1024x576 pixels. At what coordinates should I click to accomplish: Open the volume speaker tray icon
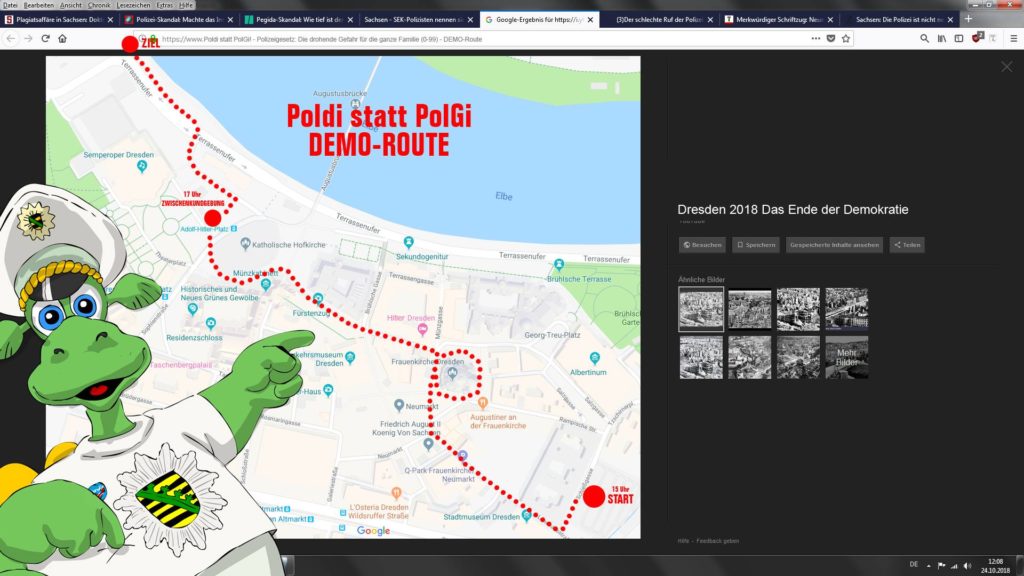967,566
